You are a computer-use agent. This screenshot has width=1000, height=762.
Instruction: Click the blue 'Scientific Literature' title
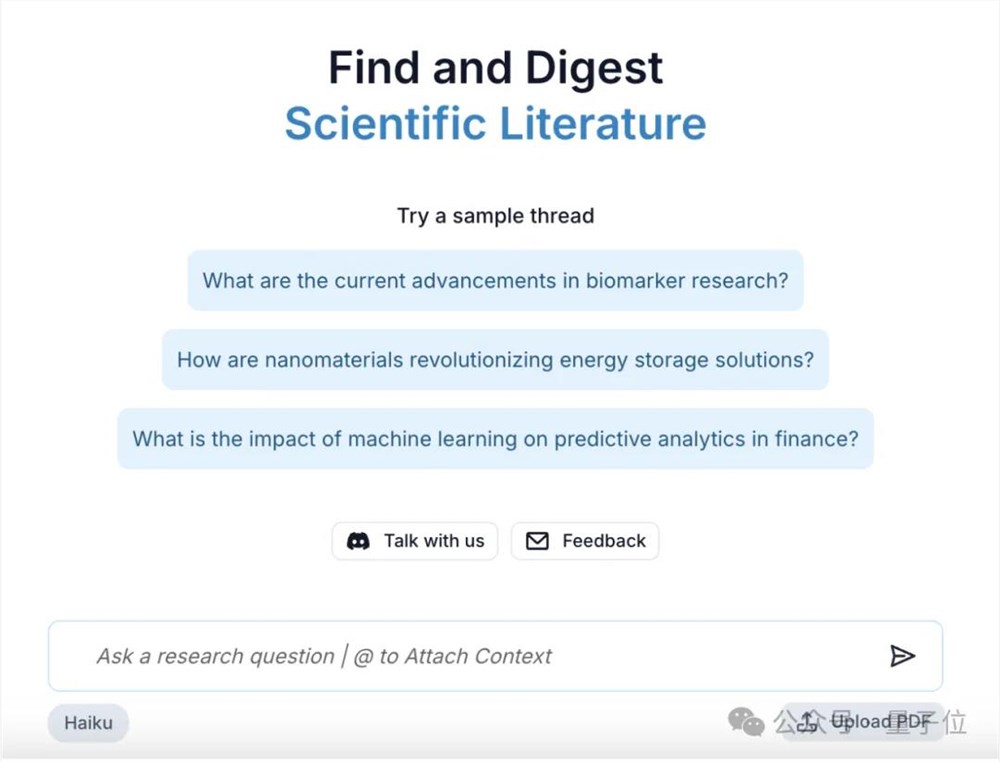pos(495,124)
